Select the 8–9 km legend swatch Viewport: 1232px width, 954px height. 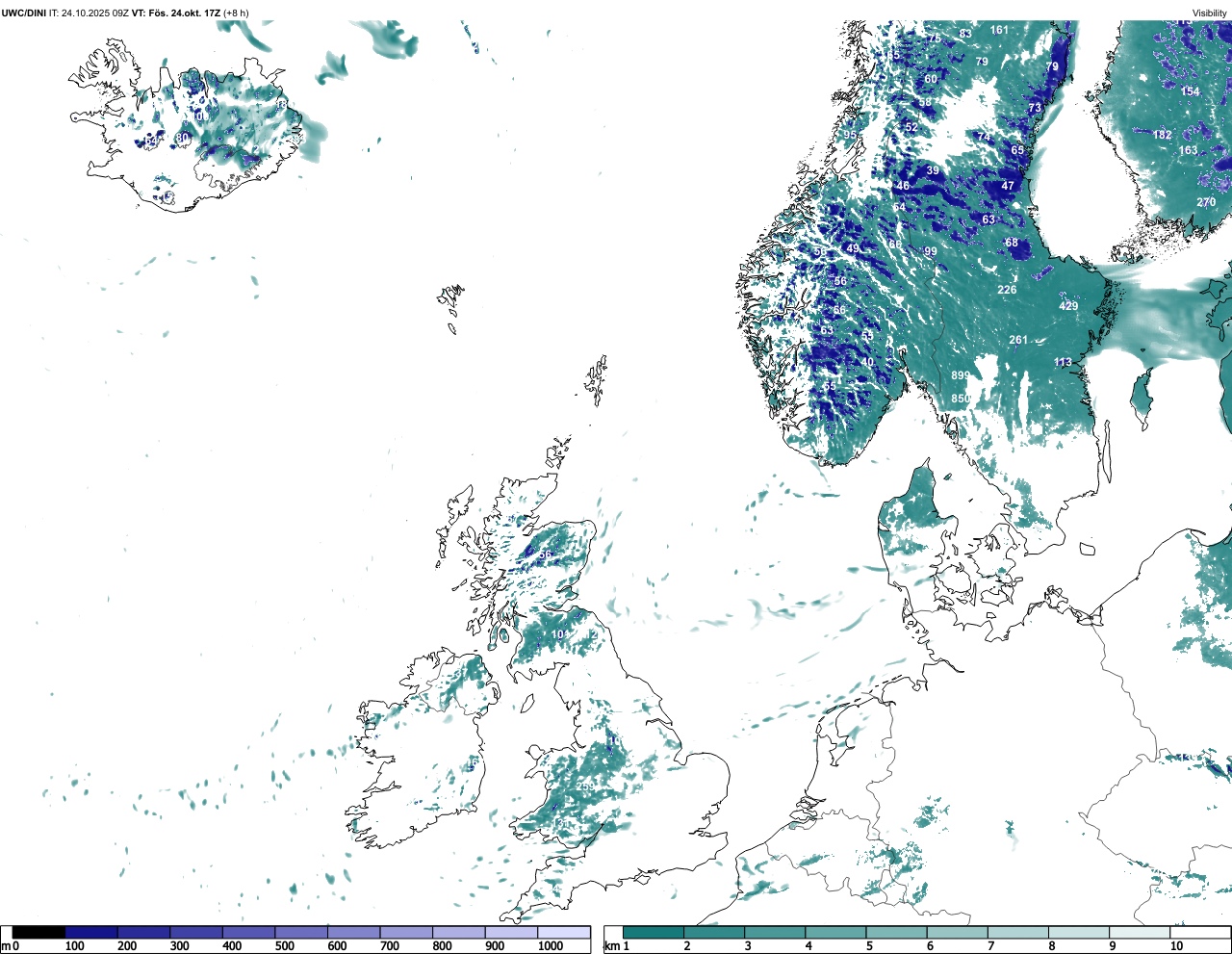point(1078,932)
